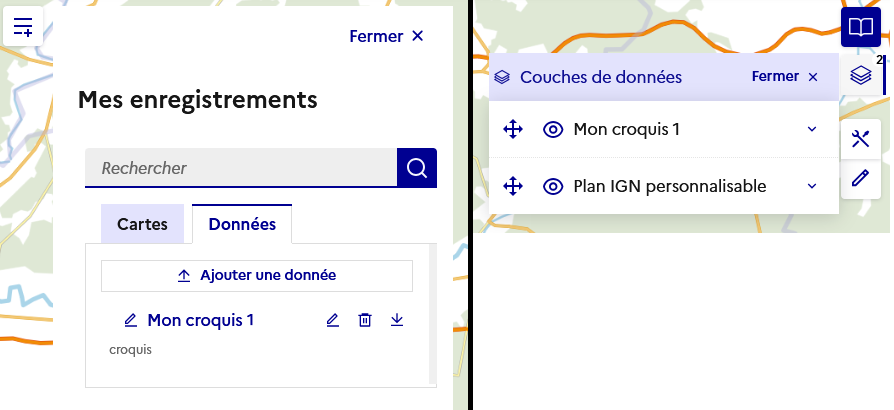The image size is (894, 410).
Task: Open the catalogue book icon button
Action: pyautogui.click(x=860, y=27)
